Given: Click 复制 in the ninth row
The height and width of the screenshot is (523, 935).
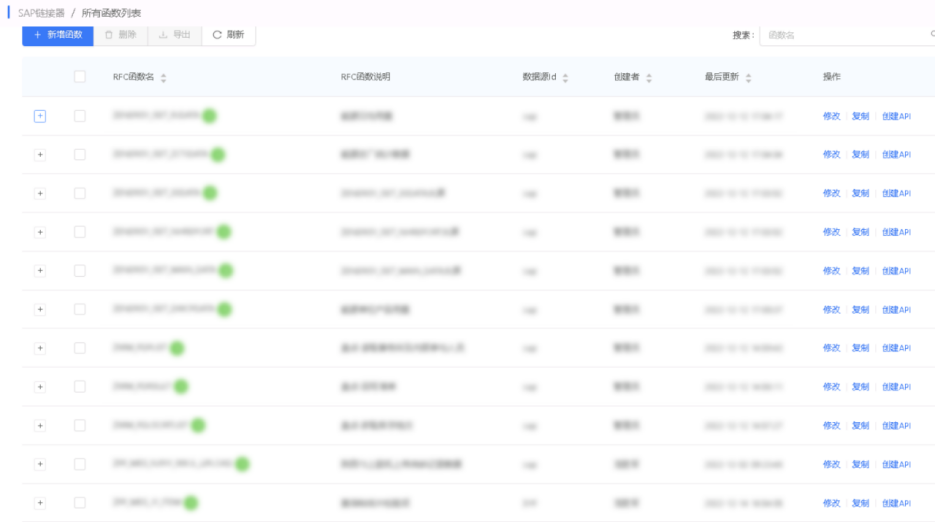Looking at the screenshot, I should point(860,425).
